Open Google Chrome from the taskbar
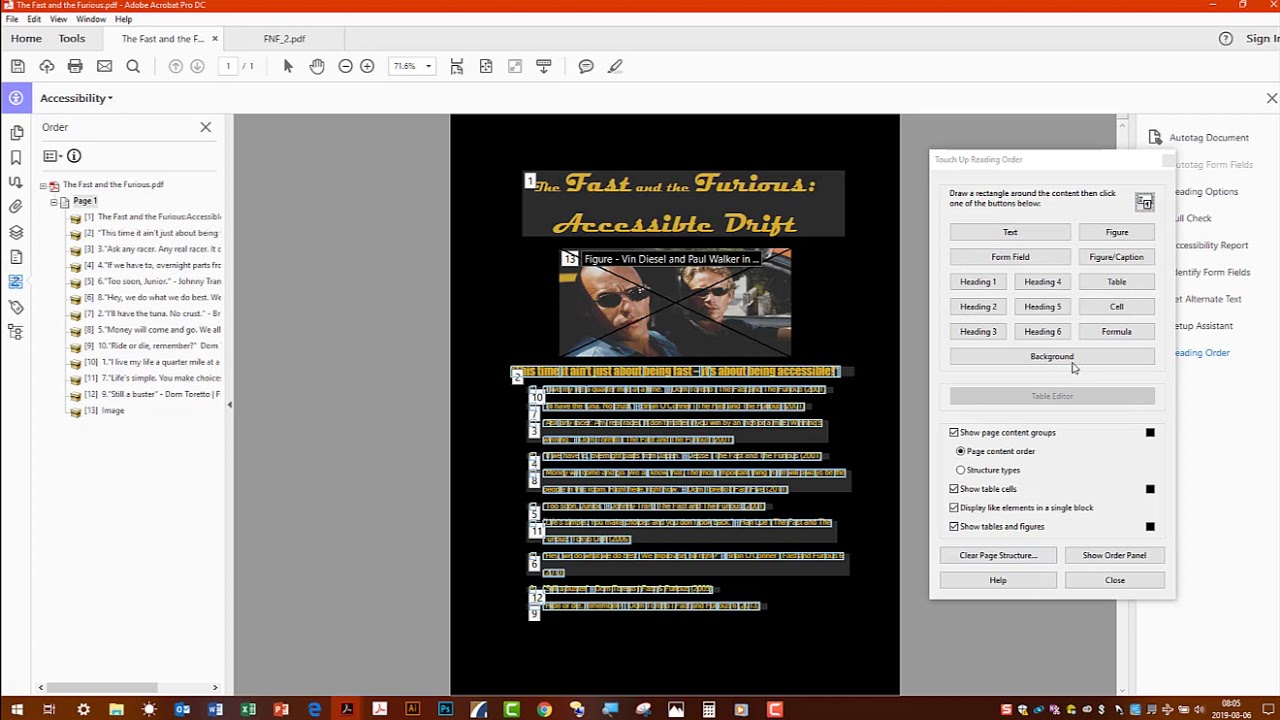The image size is (1280, 720). [544, 709]
